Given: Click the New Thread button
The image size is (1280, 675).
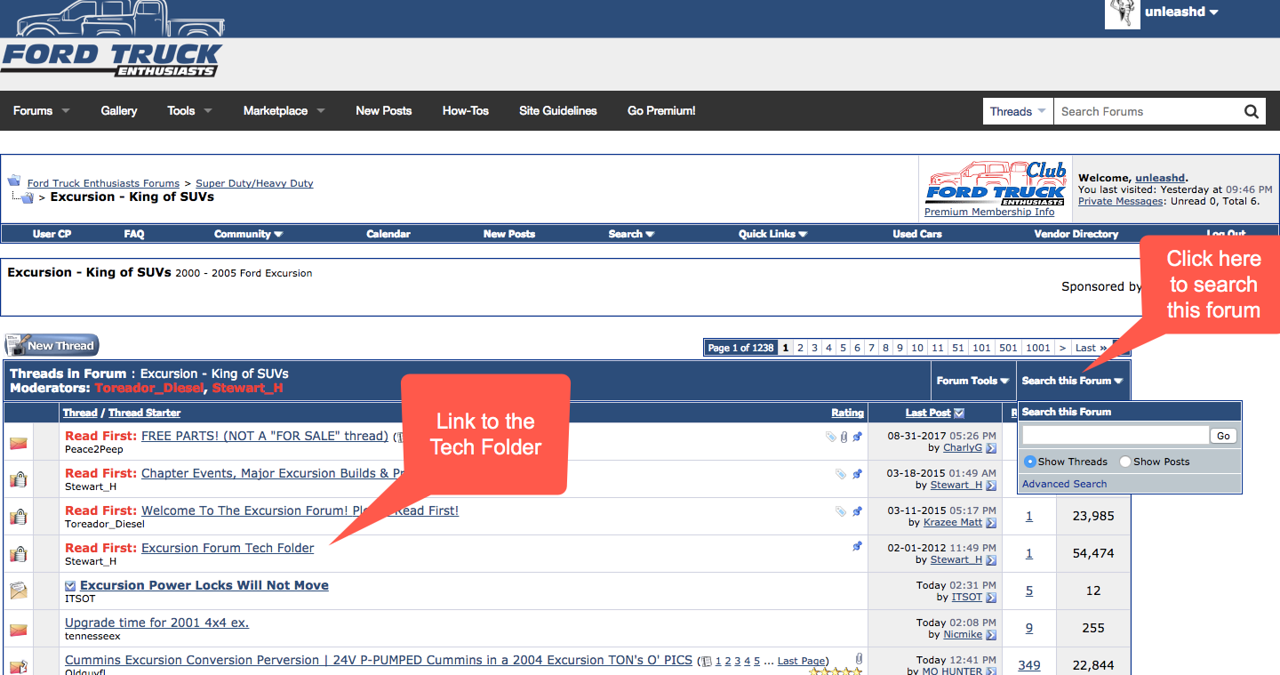Looking at the screenshot, I should coord(51,346).
